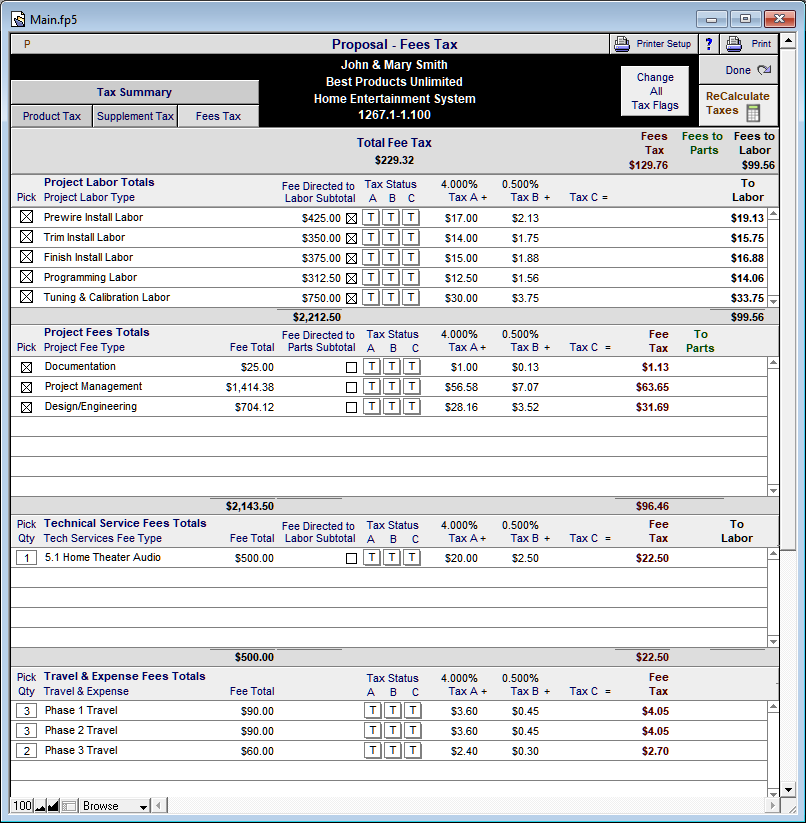Click scroll up arrow in Project Labor list
This screenshot has width=806, height=823.
click(x=773, y=214)
